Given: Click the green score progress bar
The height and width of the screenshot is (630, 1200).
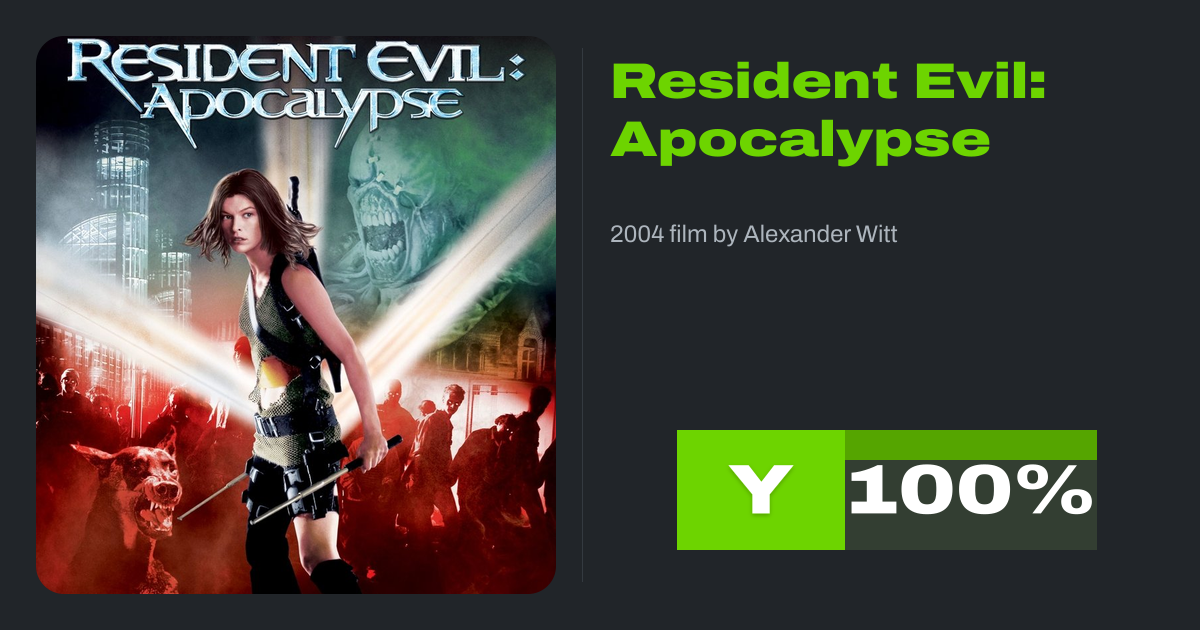Looking at the screenshot, I should point(971,445).
